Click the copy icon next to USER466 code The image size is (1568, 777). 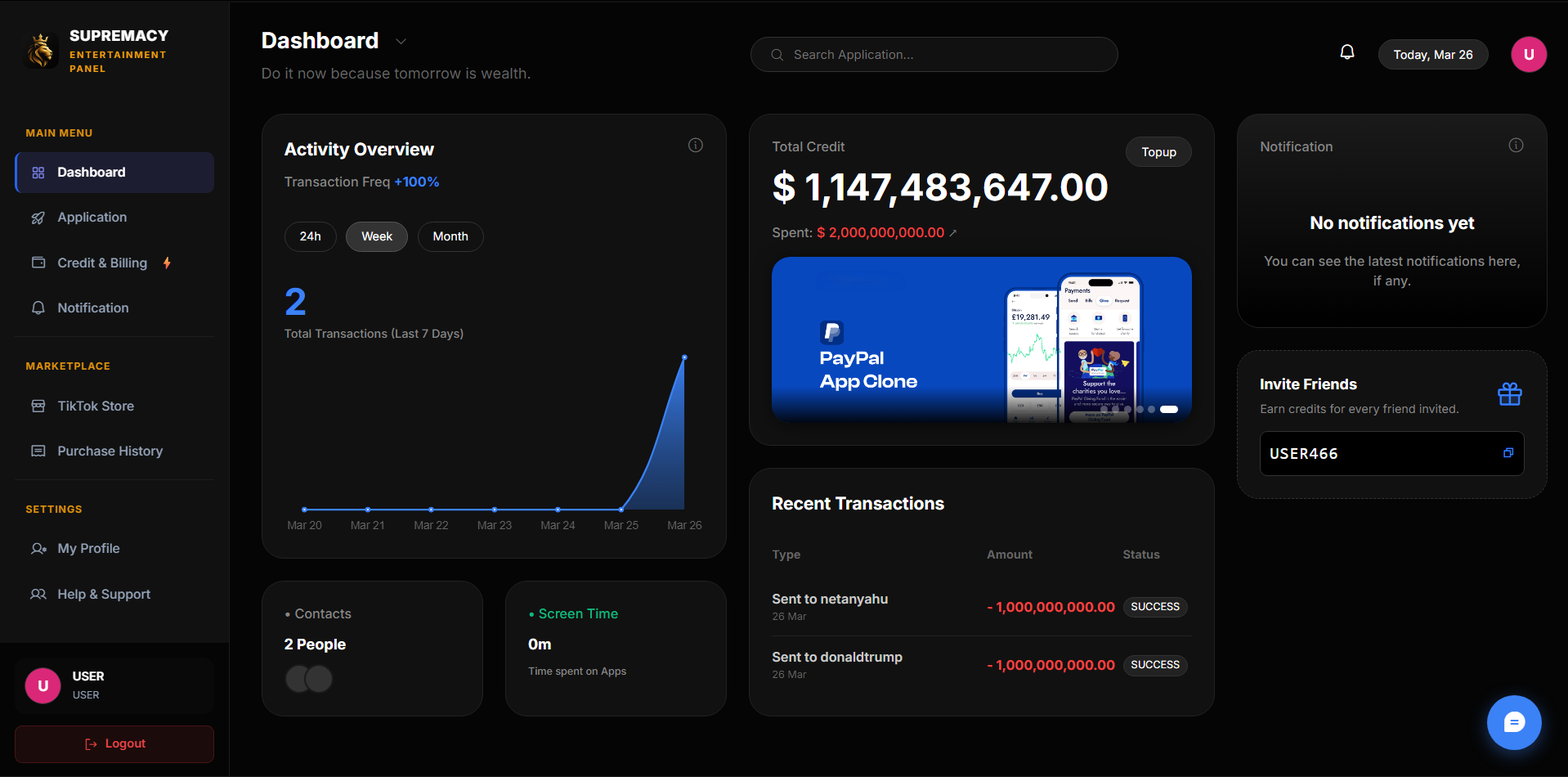[1508, 453]
